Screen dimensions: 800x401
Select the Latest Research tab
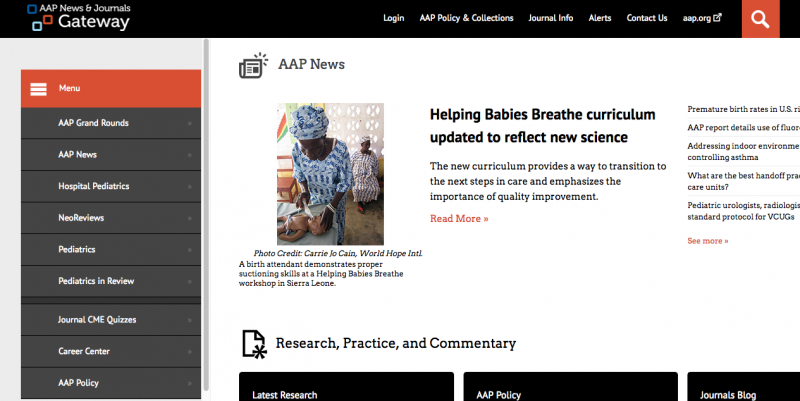(x=285, y=395)
